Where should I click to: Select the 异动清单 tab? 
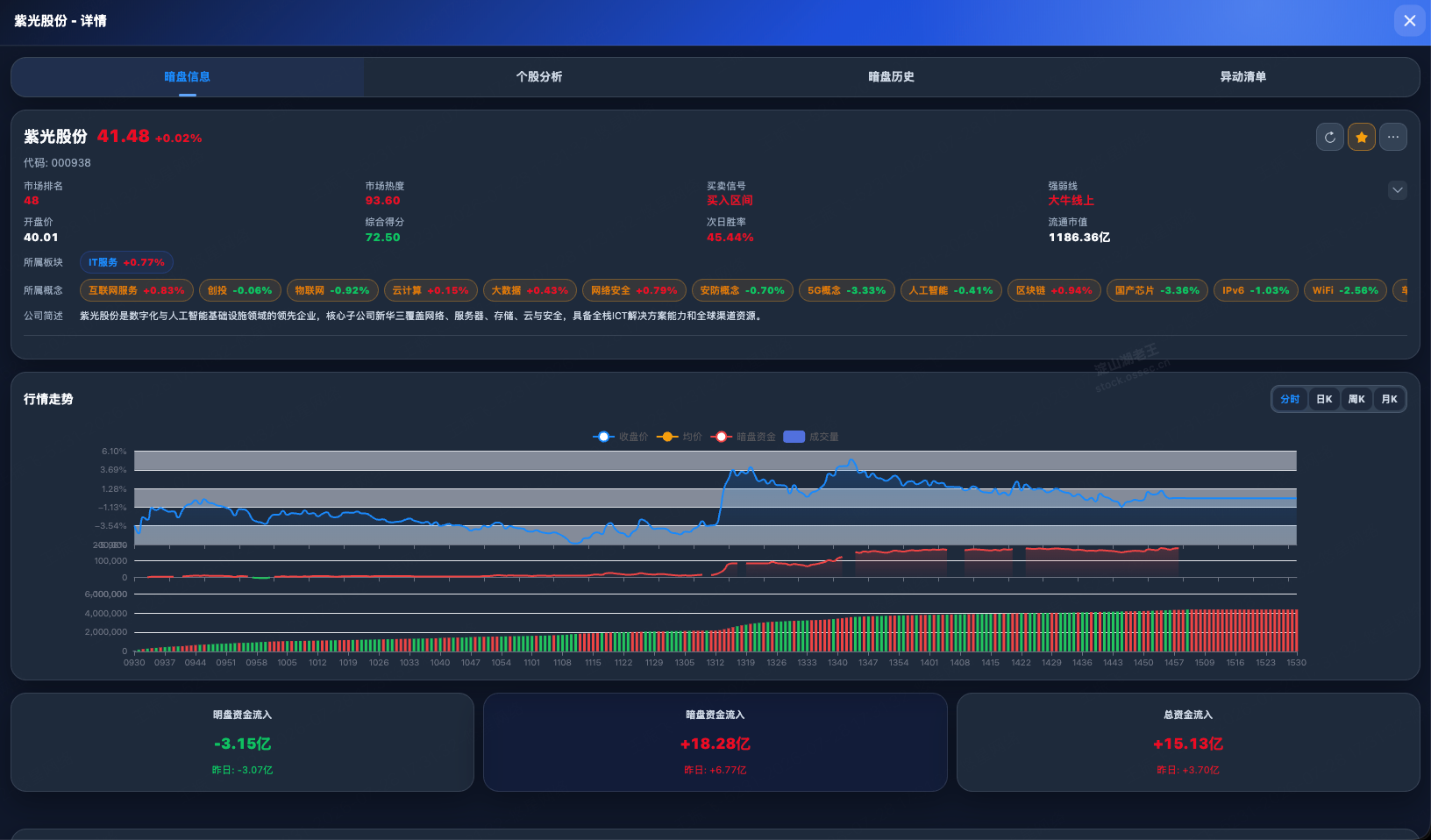(1243, 77)
